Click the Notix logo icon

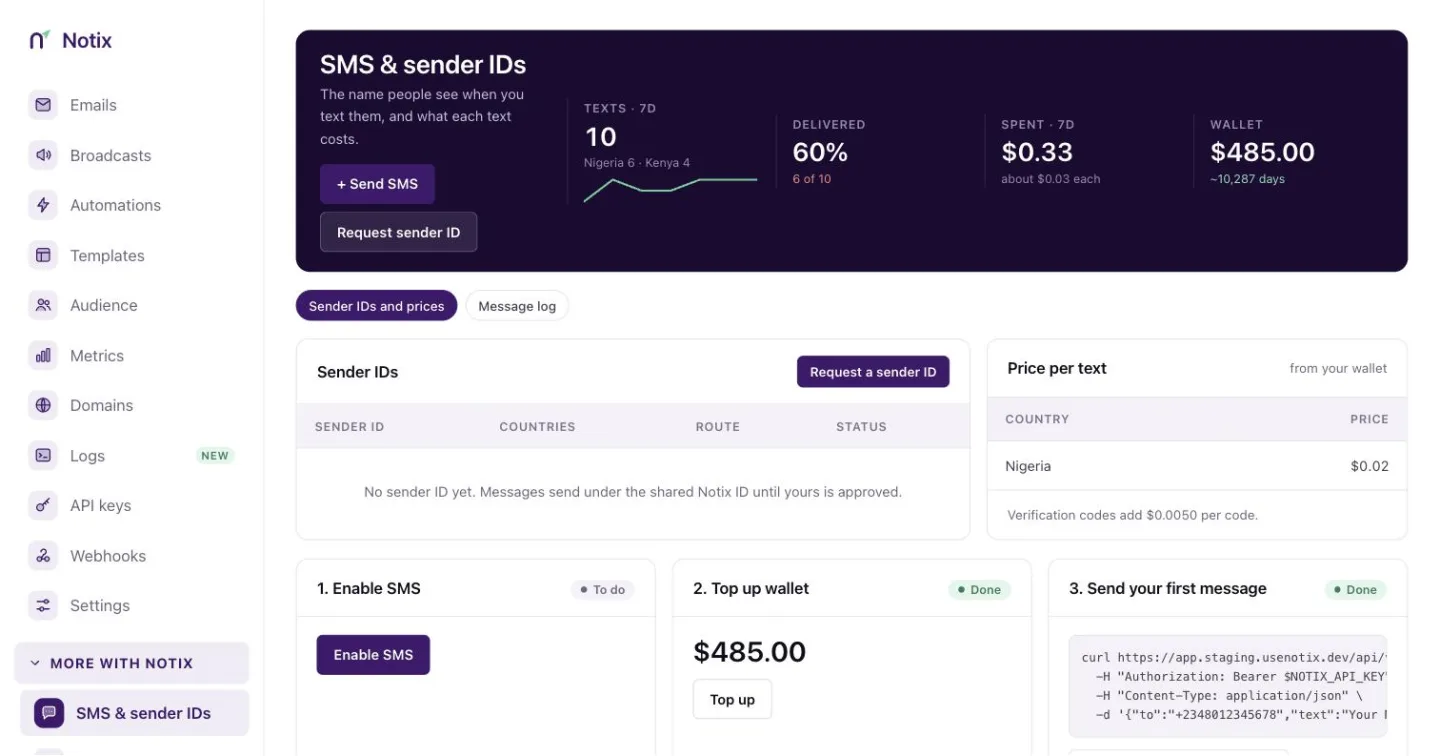[40, 40]
